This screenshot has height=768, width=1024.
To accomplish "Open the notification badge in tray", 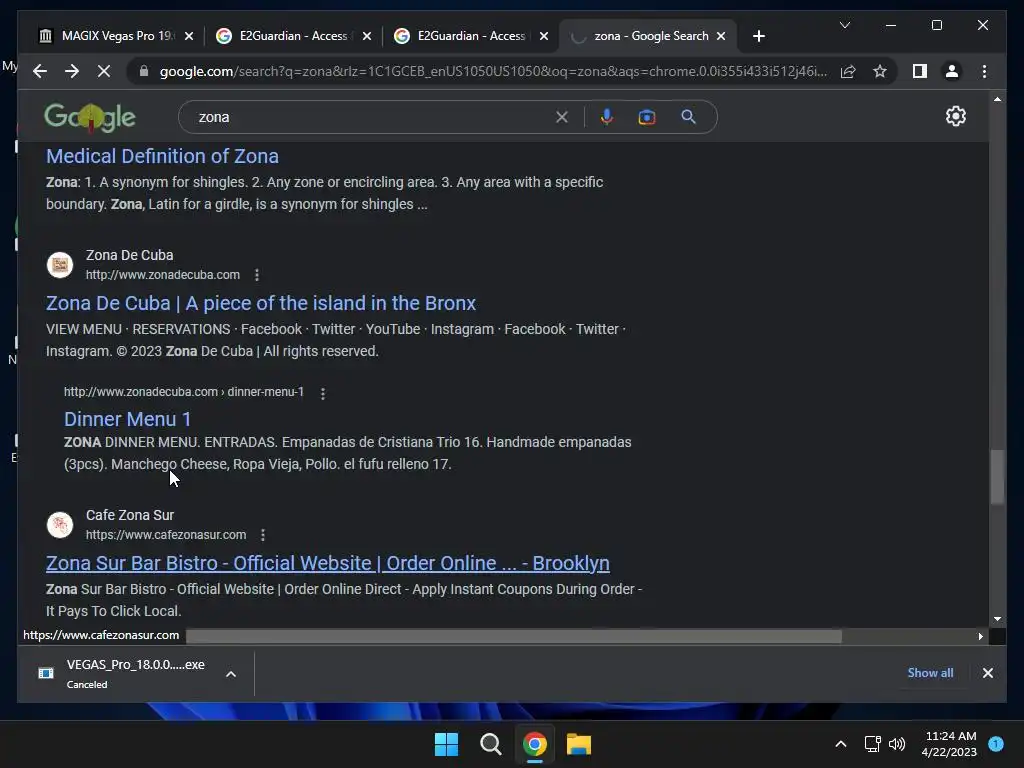I will (x=996, y=743).
